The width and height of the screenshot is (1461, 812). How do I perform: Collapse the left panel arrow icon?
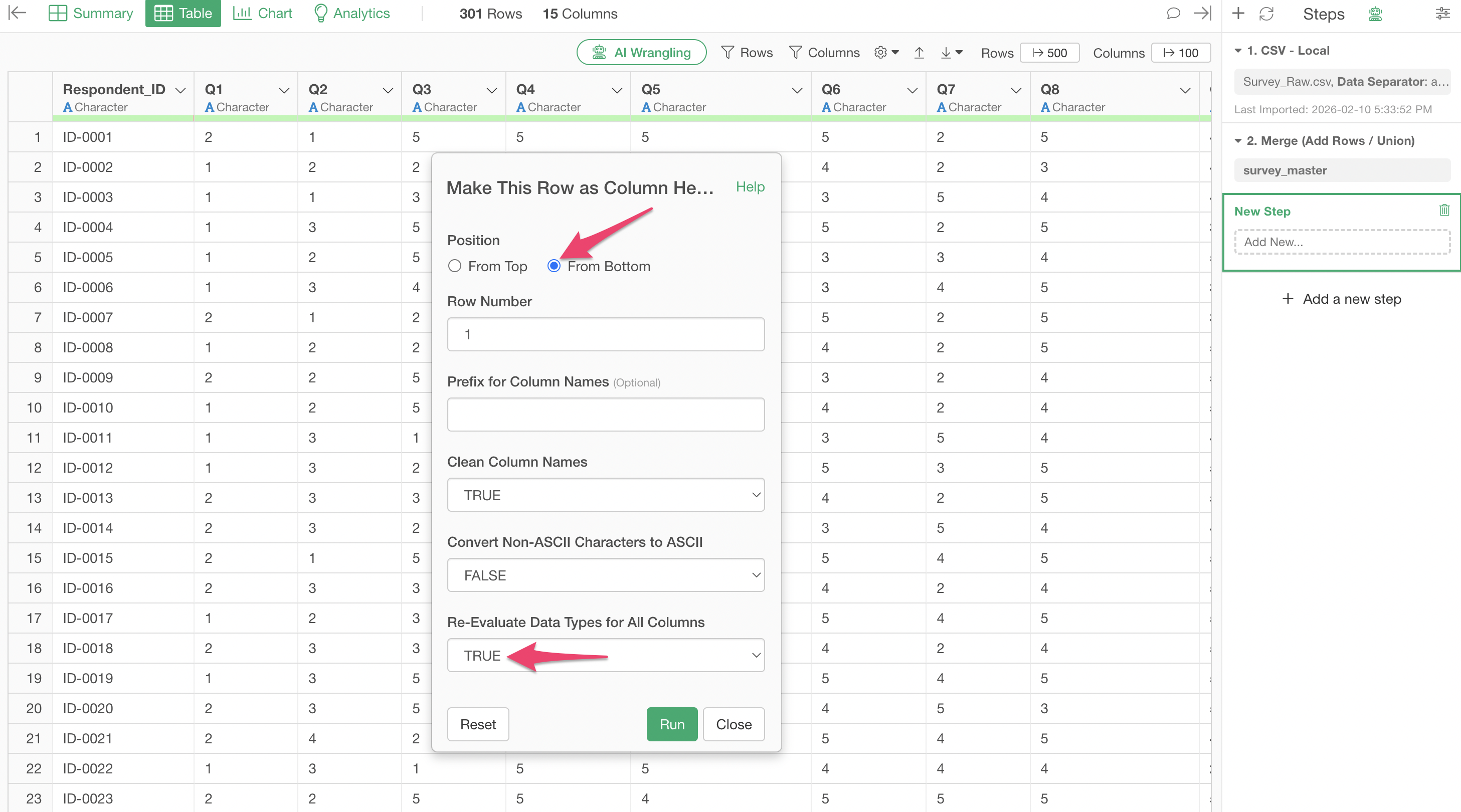[18, 13]
